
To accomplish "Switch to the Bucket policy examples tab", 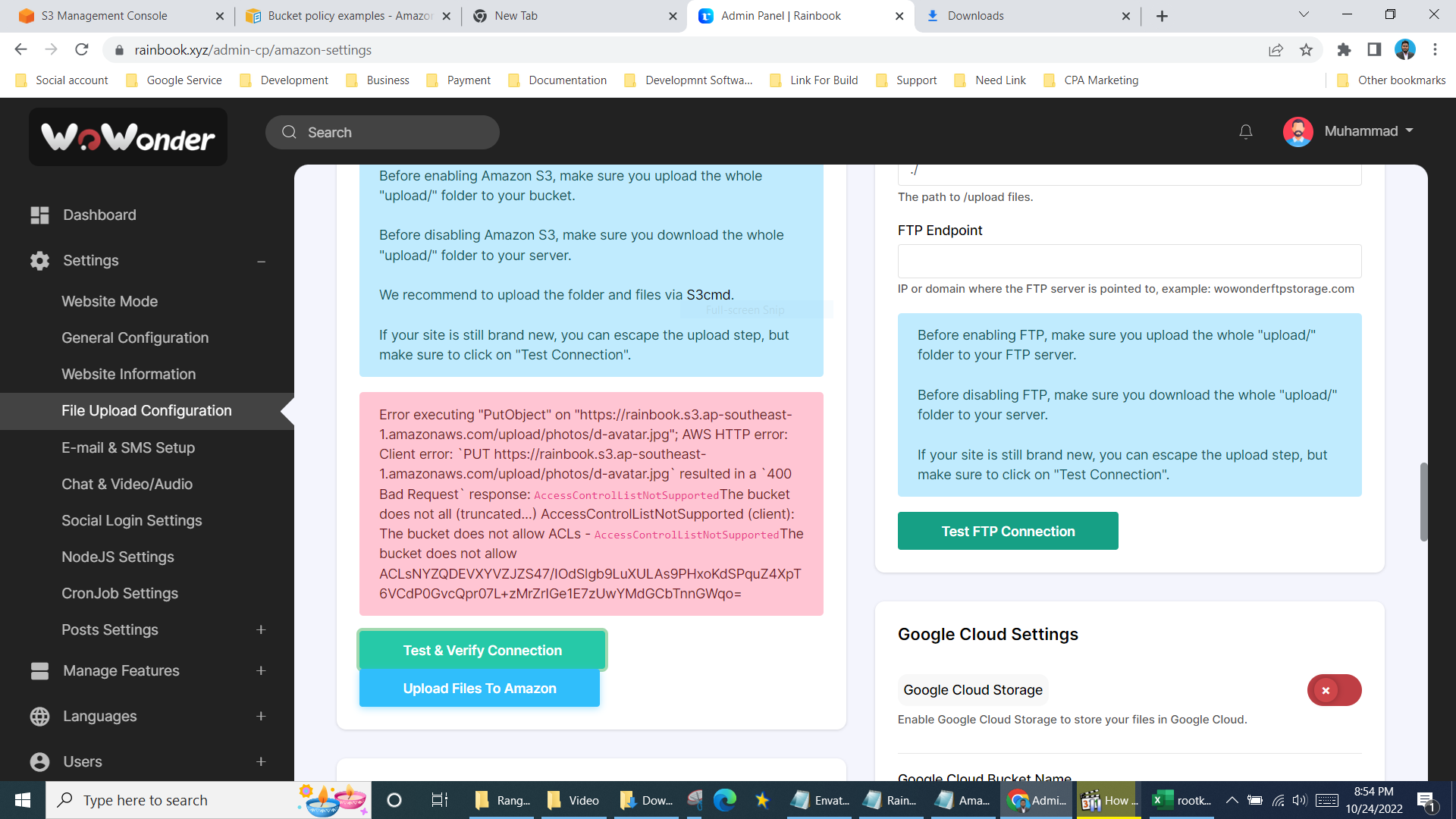I will (348, 16).
